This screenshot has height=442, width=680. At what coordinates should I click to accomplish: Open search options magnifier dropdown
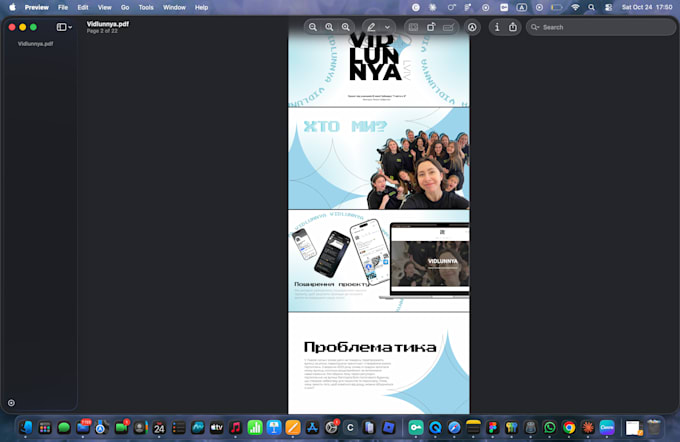coord(535,27)
